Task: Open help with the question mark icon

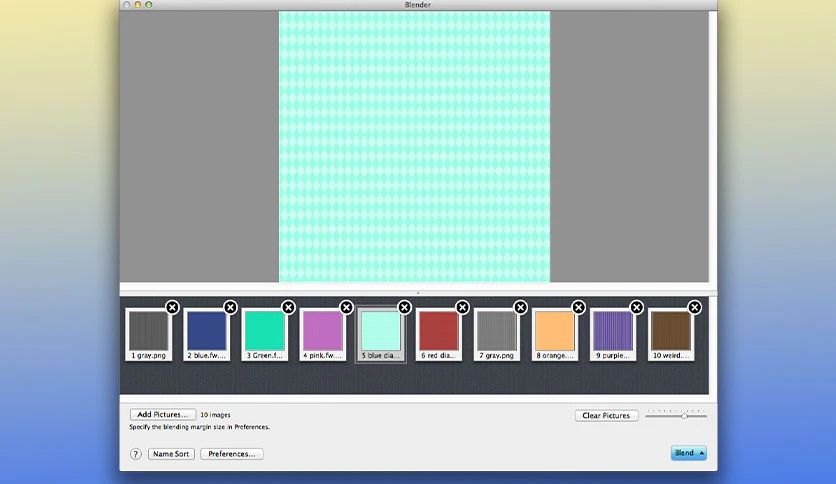Action: click(135, 454)
